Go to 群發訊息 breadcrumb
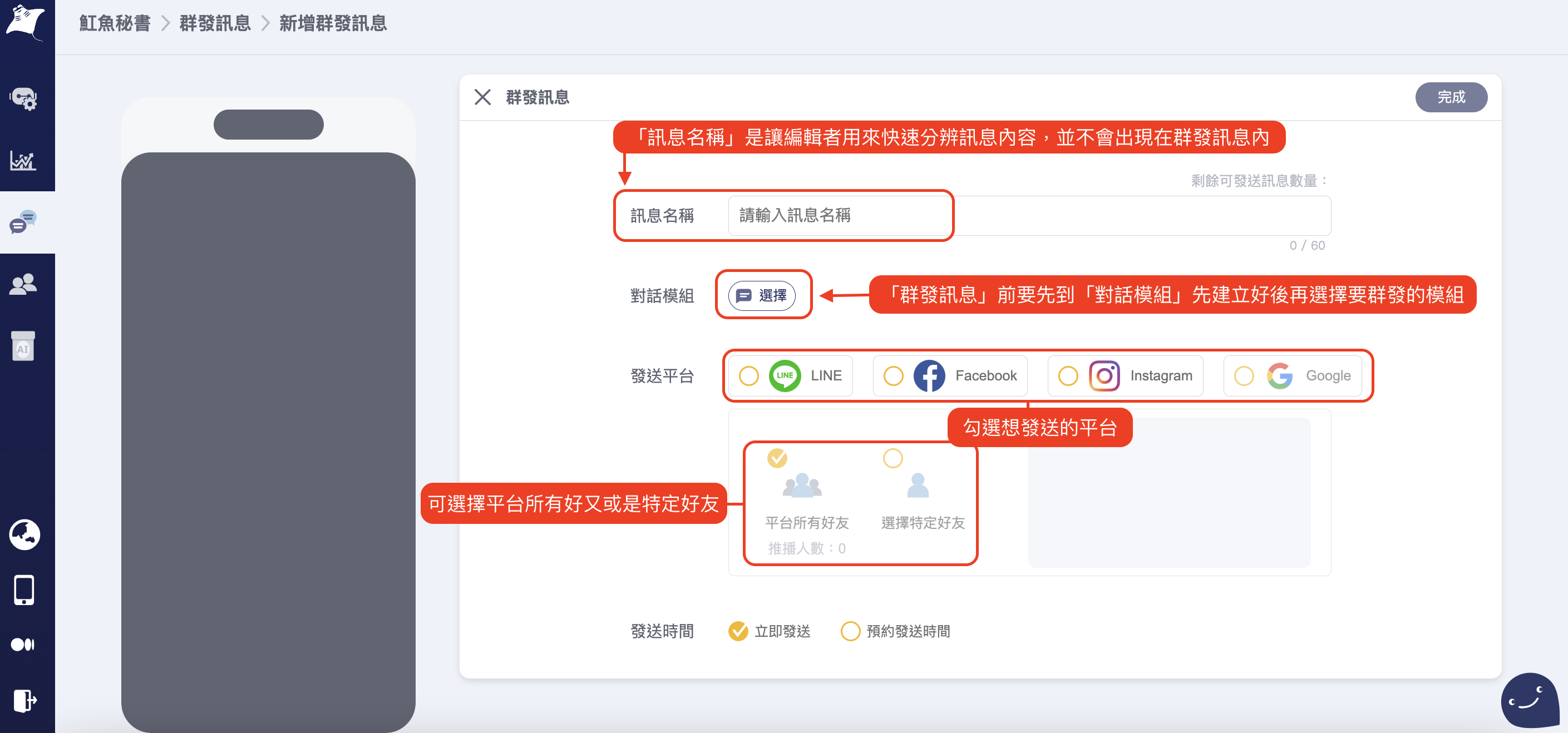Viewport: 1568px width, 733px height. point(215,24)
